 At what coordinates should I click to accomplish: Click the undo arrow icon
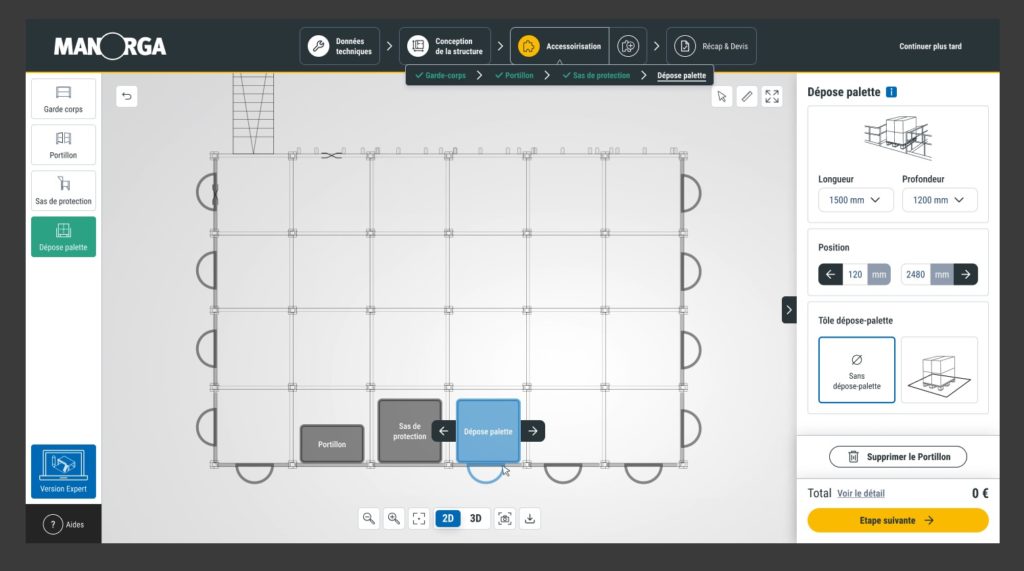tap(126, 96)
